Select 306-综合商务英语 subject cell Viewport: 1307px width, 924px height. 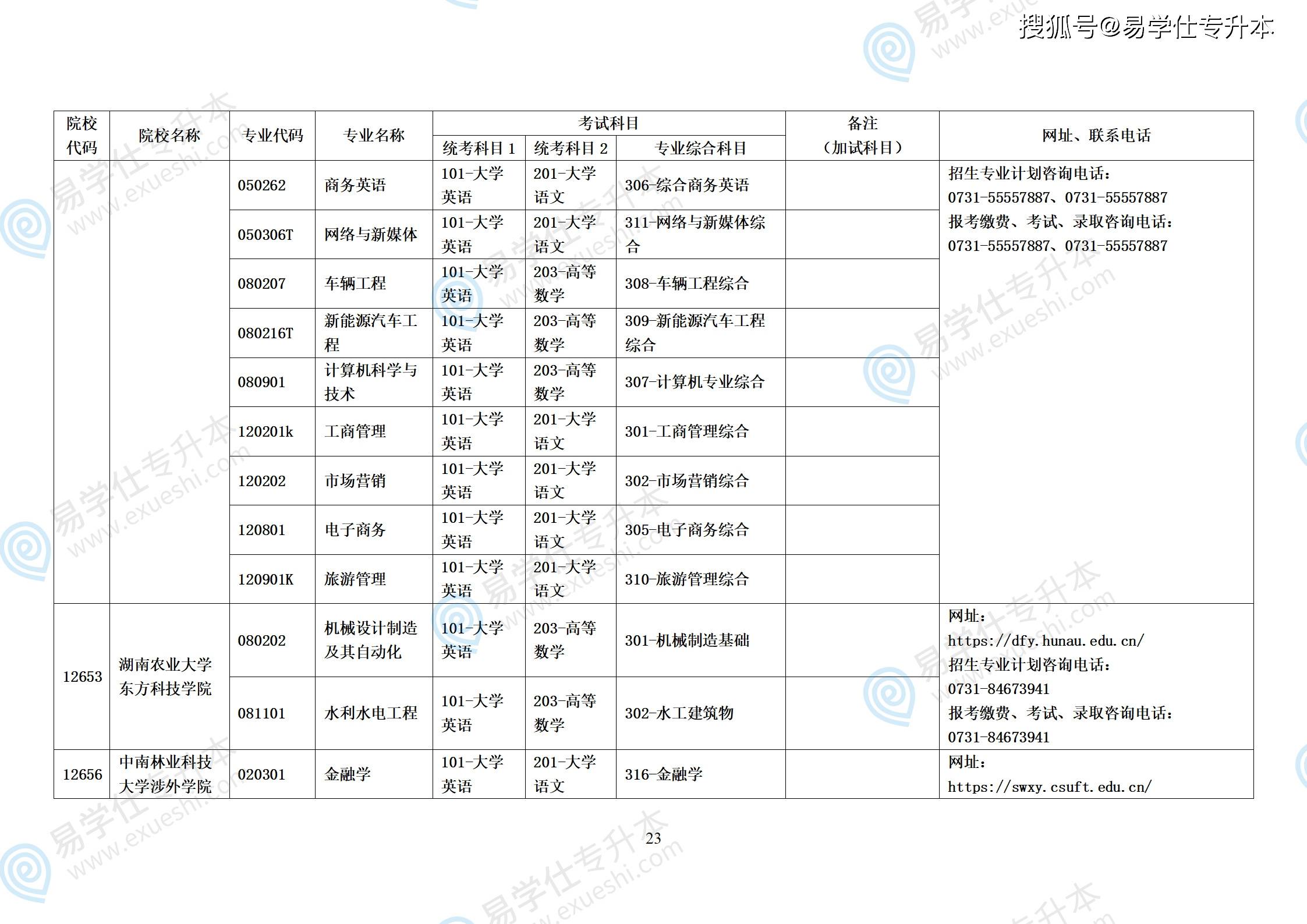(x=701, y=185)
